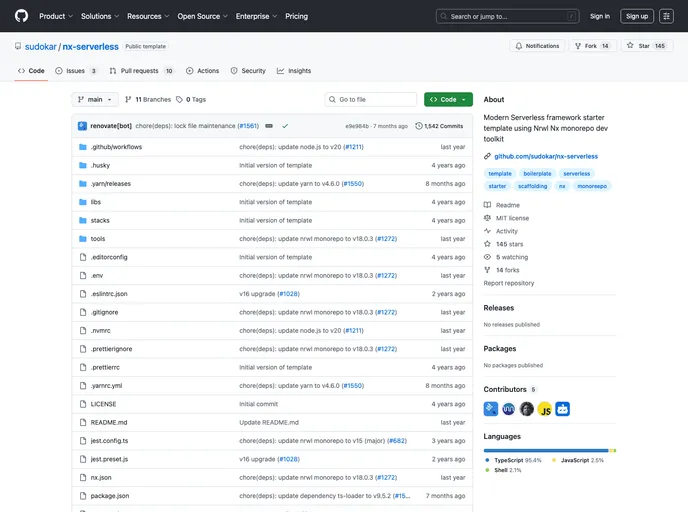View the 0 Tags link

(x=191, y=100)
